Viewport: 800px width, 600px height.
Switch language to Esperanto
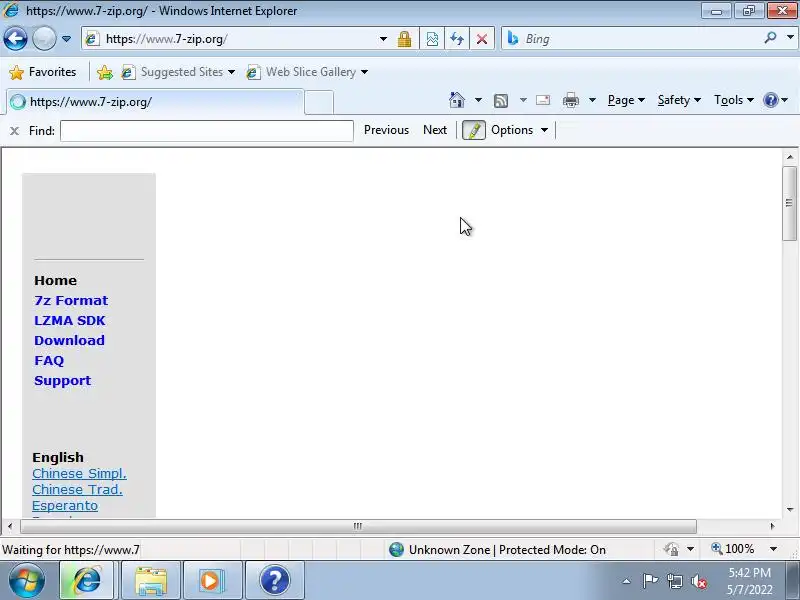tap(65, 506)
